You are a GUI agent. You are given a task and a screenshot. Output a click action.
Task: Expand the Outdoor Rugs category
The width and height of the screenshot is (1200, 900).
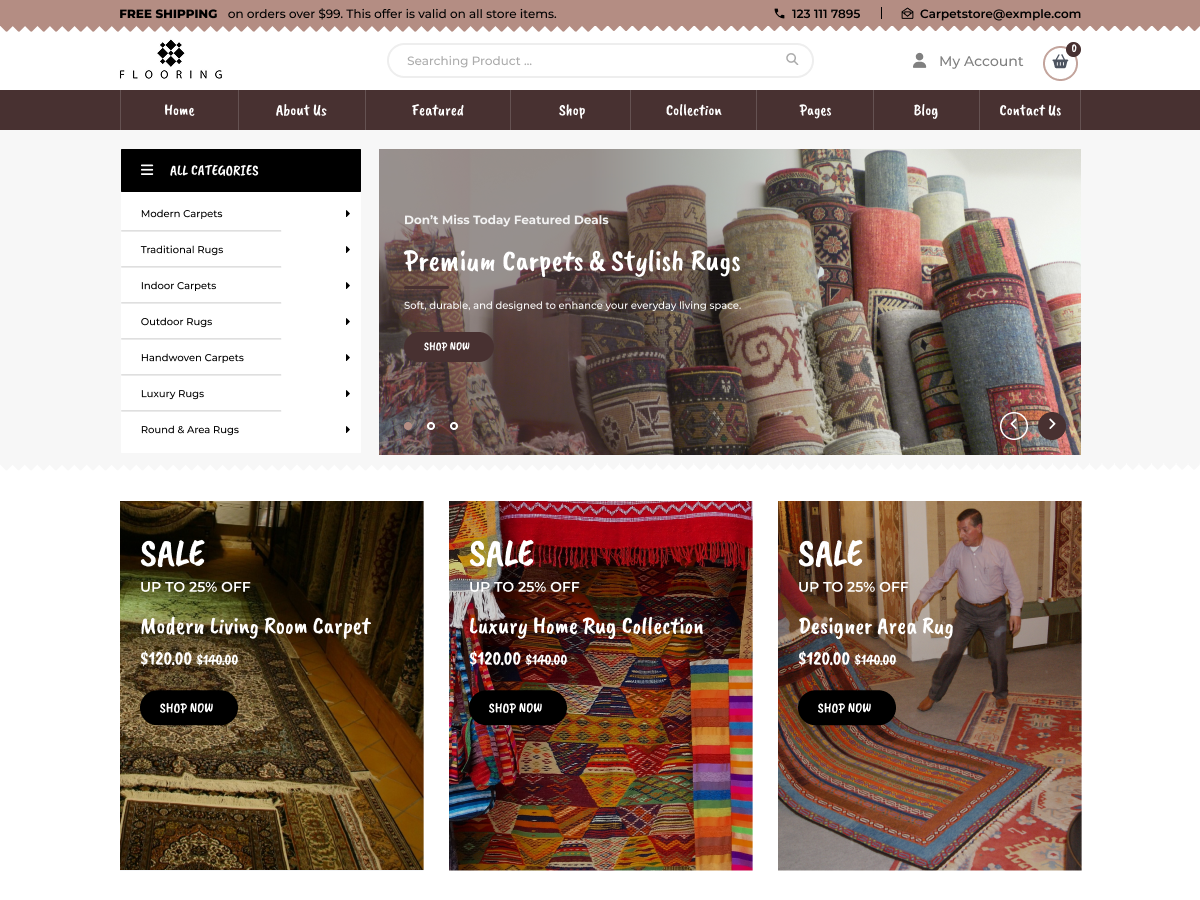tap(348, 321)
